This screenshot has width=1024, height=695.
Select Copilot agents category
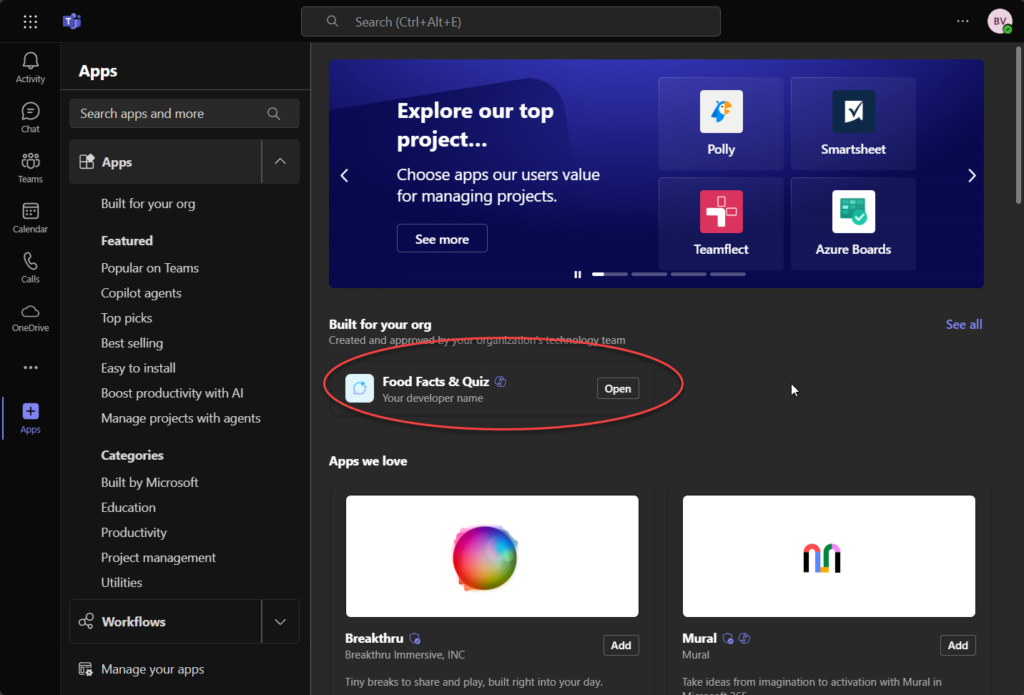[x=141, y=293]
